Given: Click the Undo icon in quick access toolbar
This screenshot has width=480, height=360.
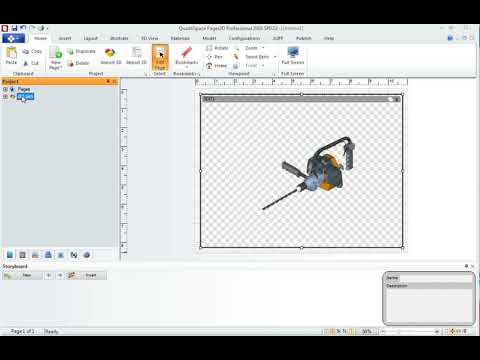Looking at the screenshot, I should coord(23,28).
